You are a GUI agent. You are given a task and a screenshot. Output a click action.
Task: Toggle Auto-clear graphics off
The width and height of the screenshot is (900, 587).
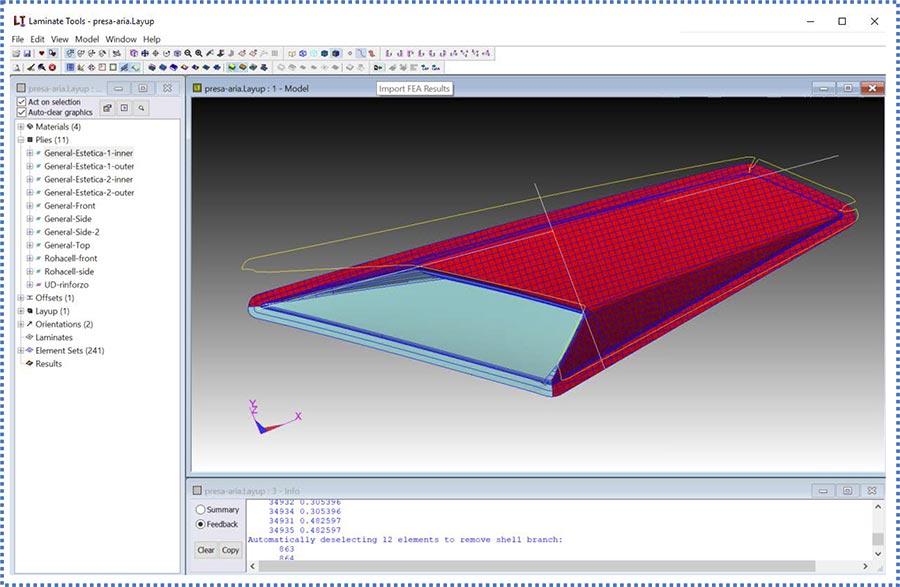pos(21,111)
